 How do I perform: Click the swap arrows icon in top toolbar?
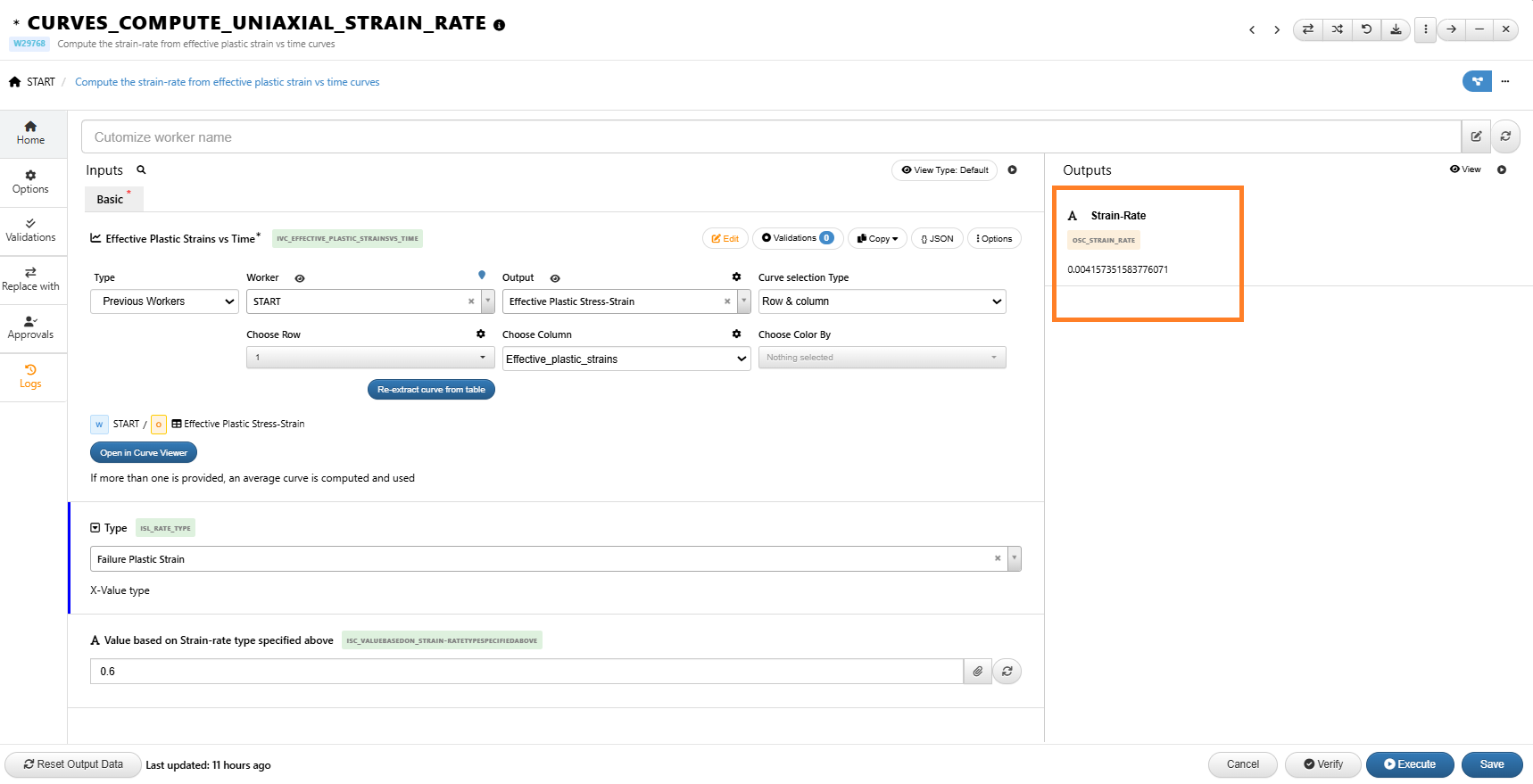click(x=1307, y=29)
